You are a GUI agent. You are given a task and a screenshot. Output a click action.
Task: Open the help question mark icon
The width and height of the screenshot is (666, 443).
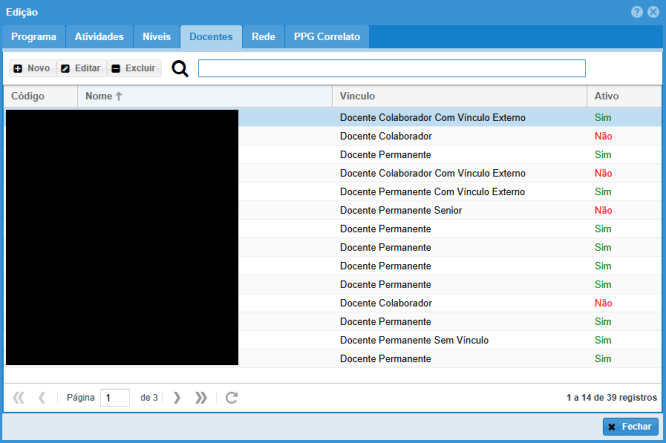click(637, 11)
